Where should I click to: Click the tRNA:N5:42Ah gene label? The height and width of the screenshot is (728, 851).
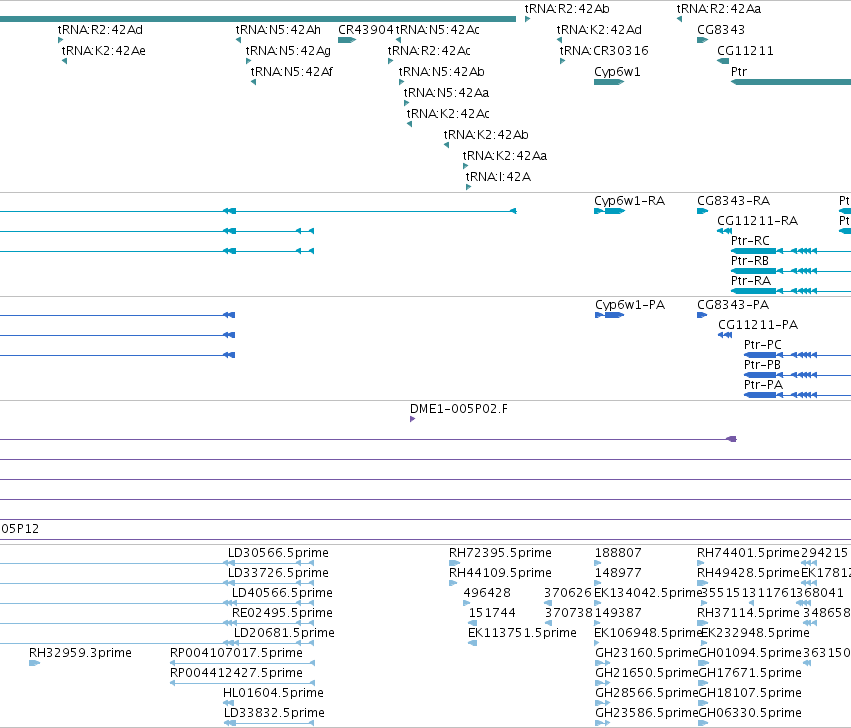coord(278,30)
